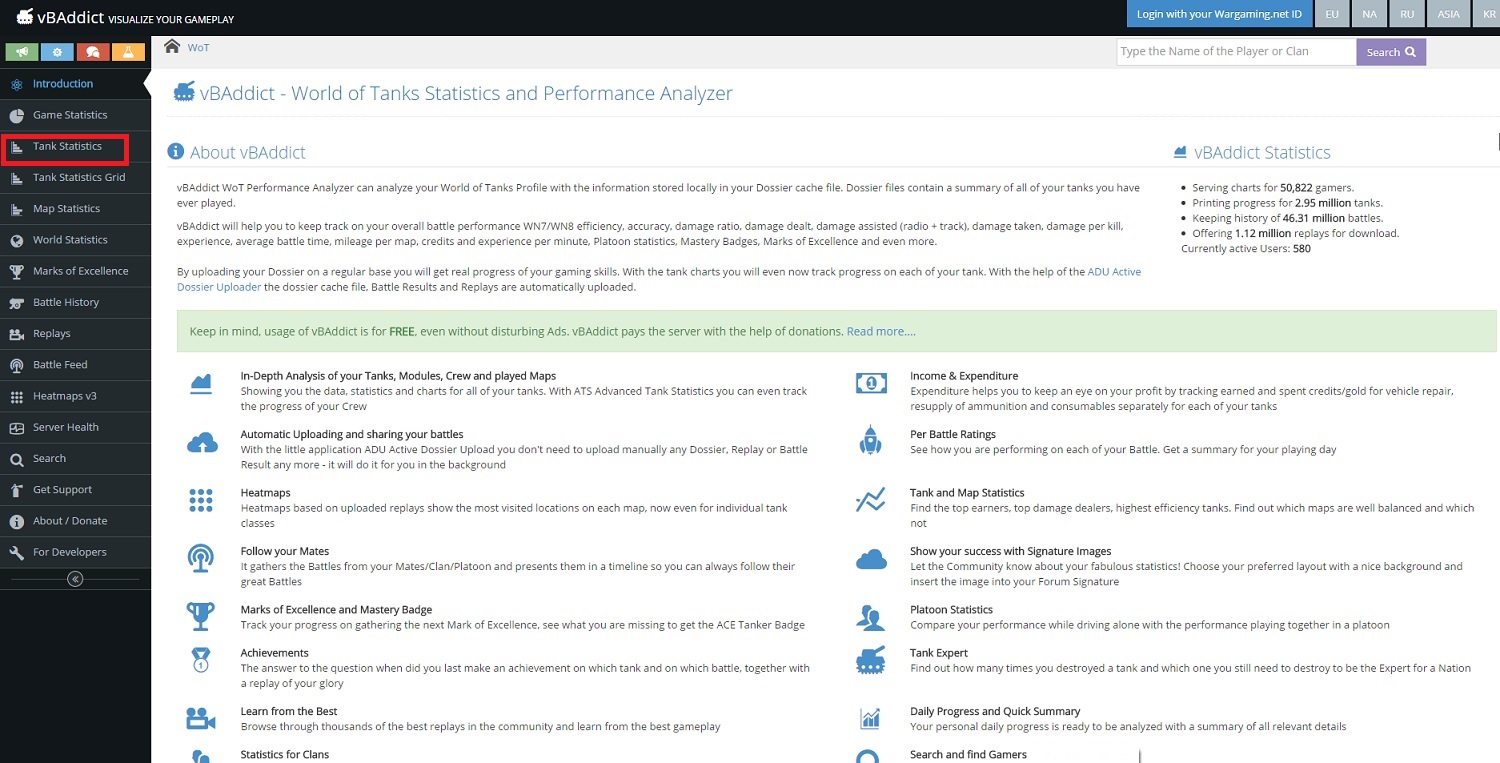Click the home icon in breadcrumb

point(172,47)
